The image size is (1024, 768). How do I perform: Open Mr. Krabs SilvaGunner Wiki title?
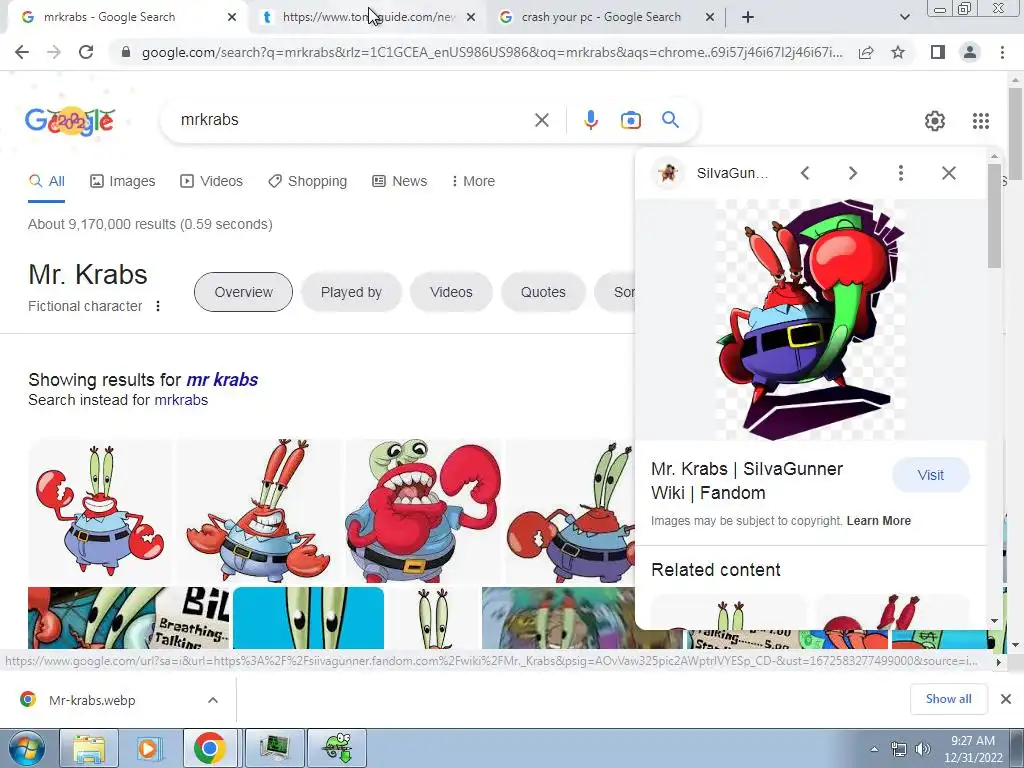(x=746, y=481)
